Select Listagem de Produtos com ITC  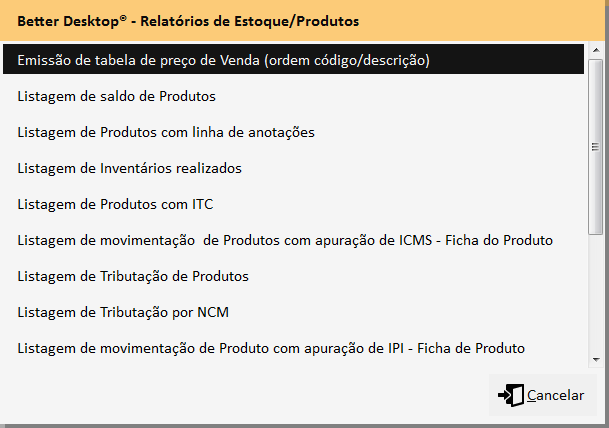tap(115, 205)
